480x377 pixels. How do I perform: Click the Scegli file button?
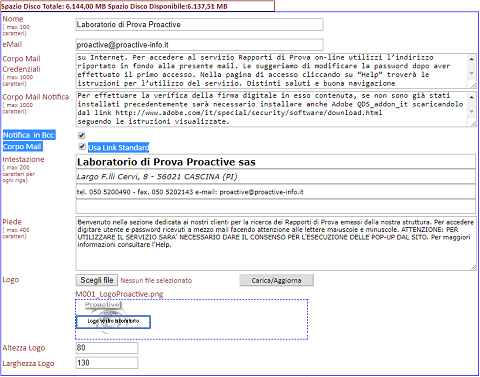97,280
